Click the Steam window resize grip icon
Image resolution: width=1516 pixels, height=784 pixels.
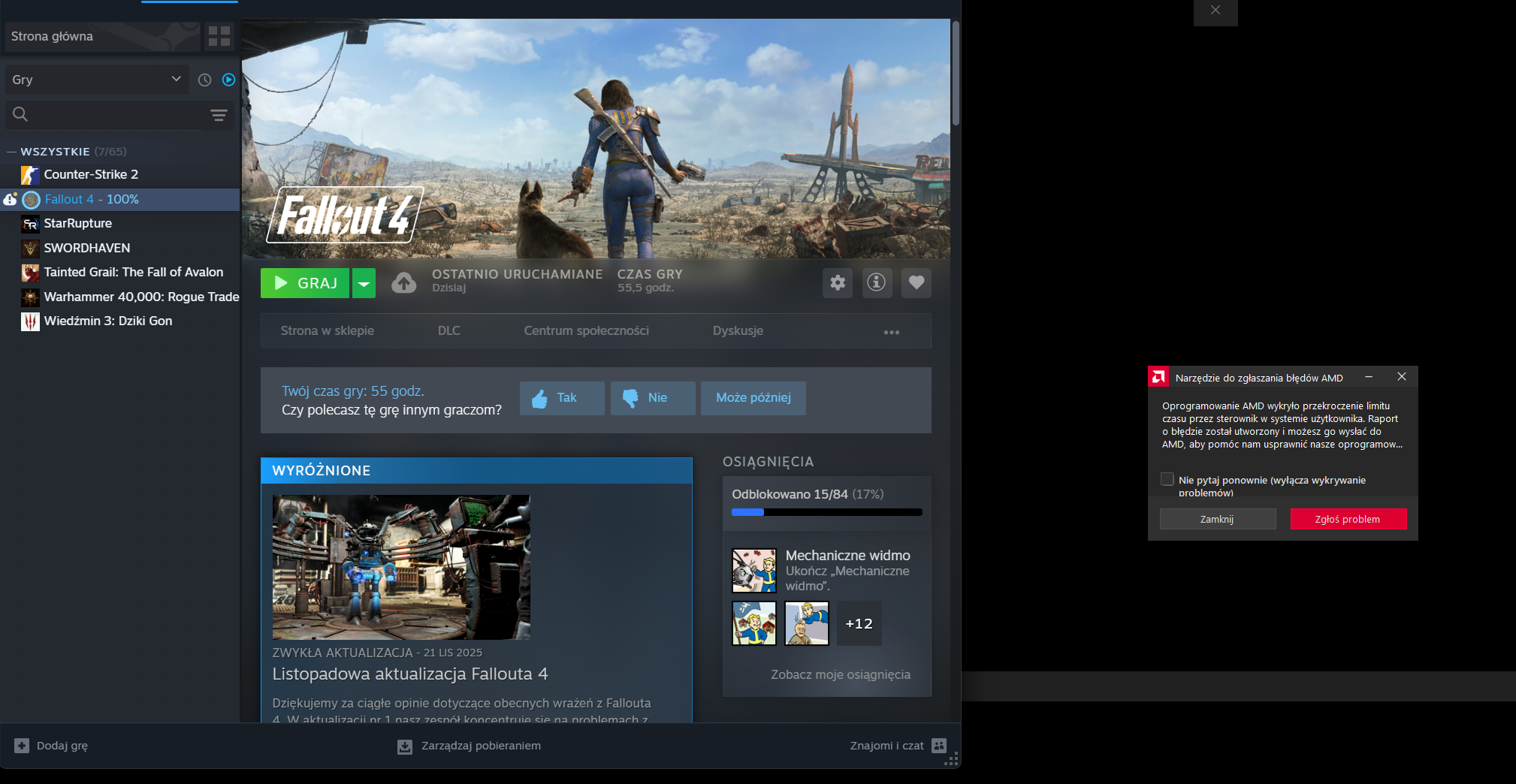point(952,759)
